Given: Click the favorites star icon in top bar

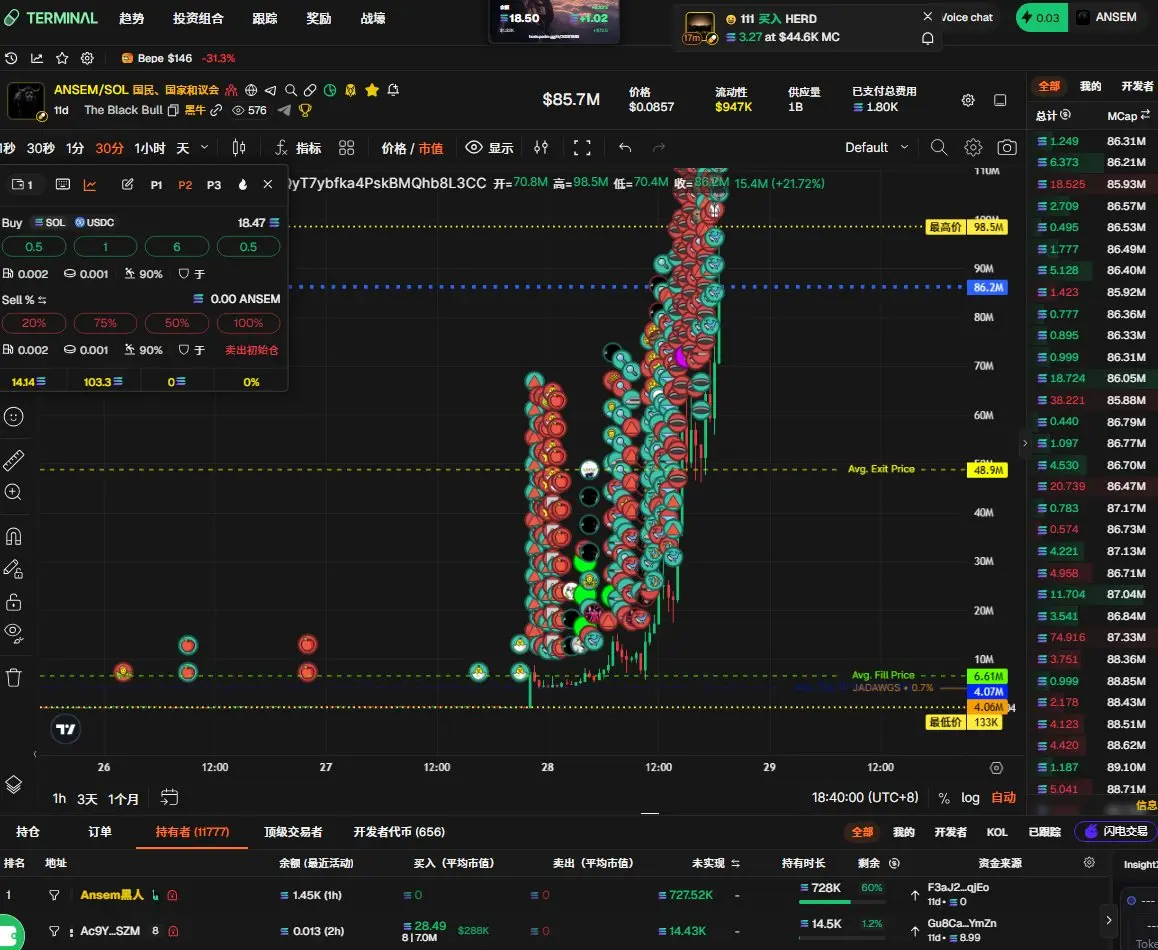Looking at the screenshot, I should click(62, 58).
